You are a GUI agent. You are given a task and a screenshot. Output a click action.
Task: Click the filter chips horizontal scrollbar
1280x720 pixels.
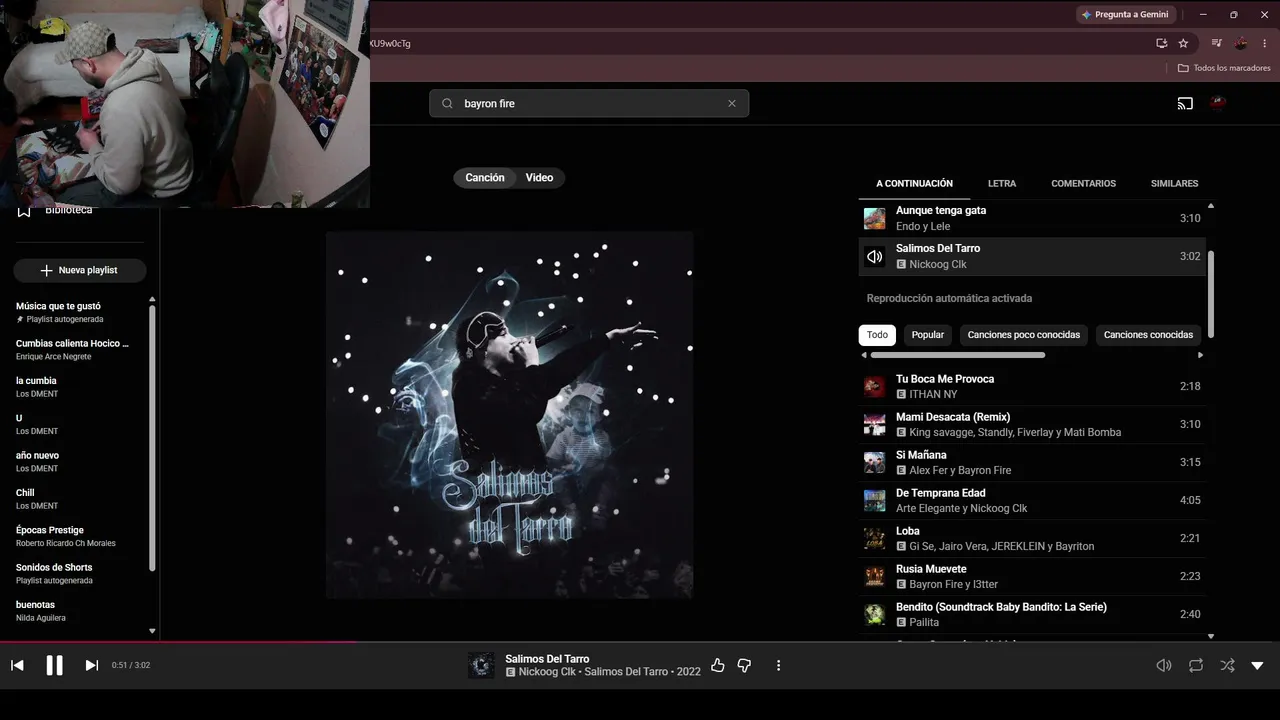(958, 355)
